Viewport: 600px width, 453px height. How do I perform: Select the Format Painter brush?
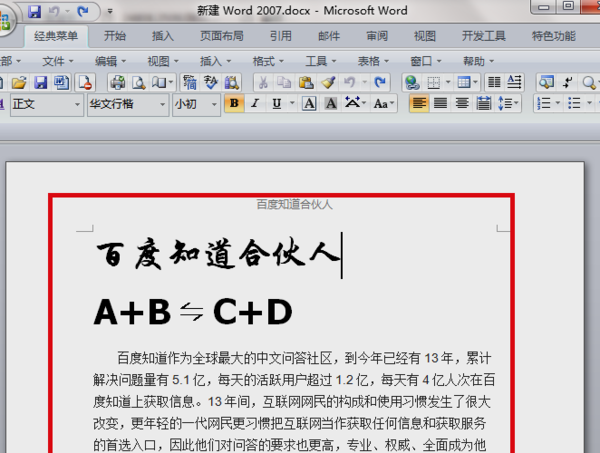tap(328, 82)
